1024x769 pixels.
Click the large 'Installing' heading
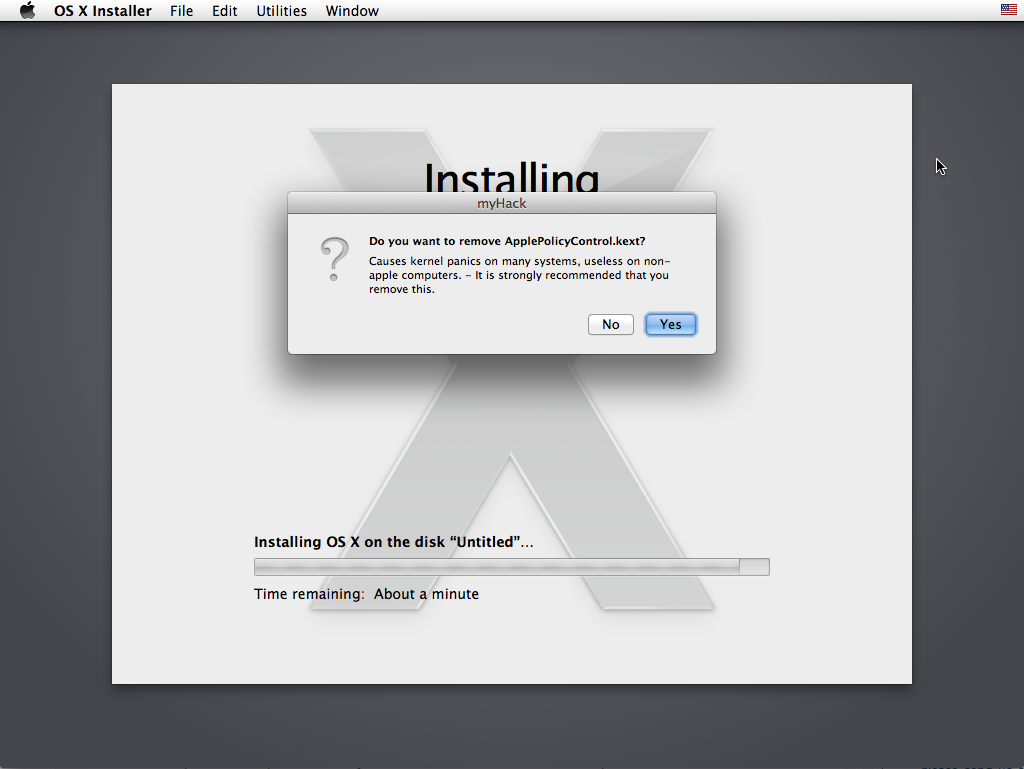tap(511, 176)
